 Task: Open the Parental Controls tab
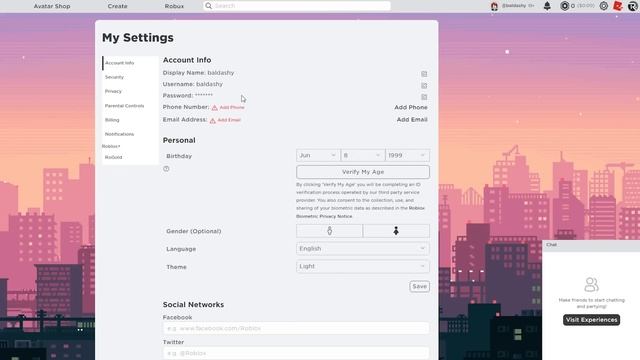click(130, 106)
